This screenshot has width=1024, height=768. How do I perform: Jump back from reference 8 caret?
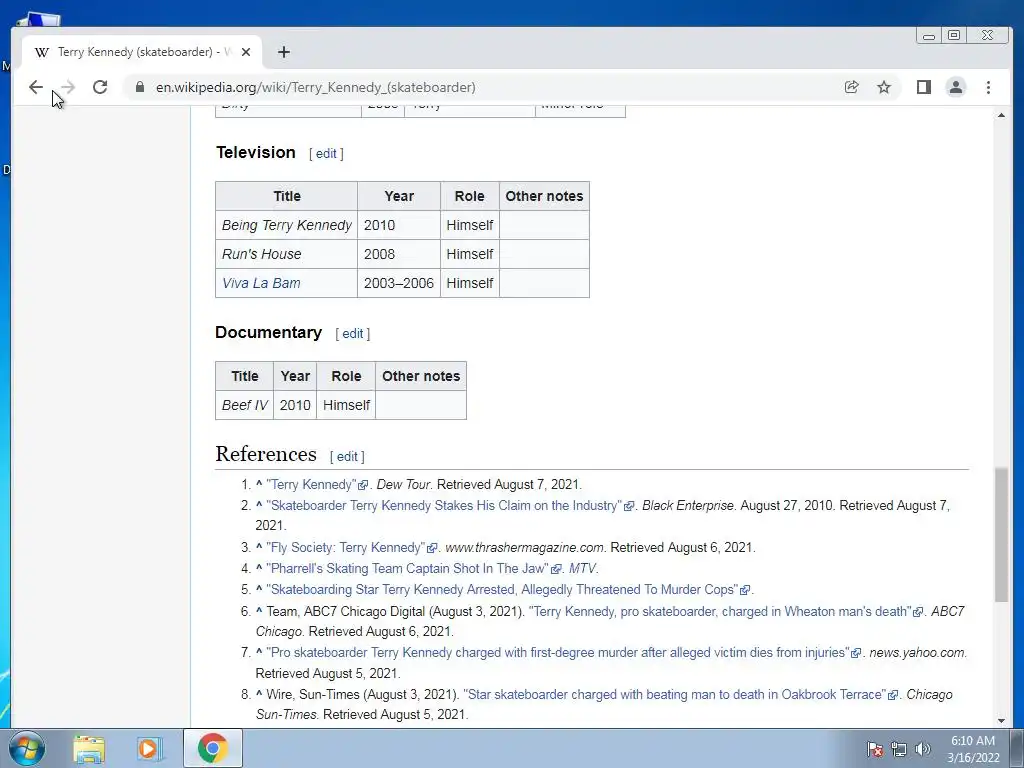tap(259, 694)
